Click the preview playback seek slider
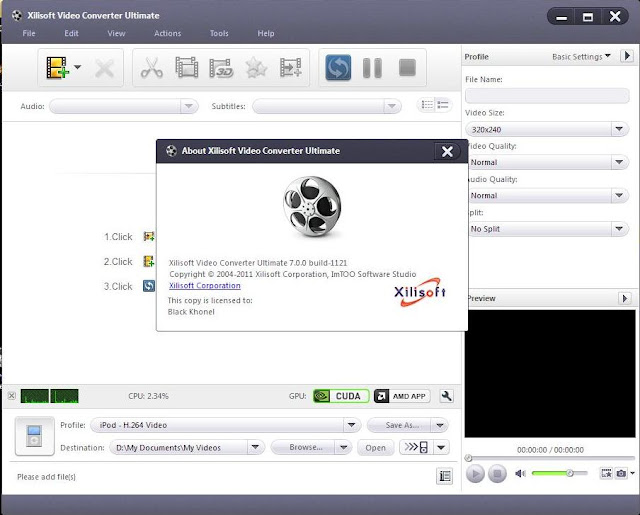This screenshot has height=515, width=640. click(x=550, y=458)
